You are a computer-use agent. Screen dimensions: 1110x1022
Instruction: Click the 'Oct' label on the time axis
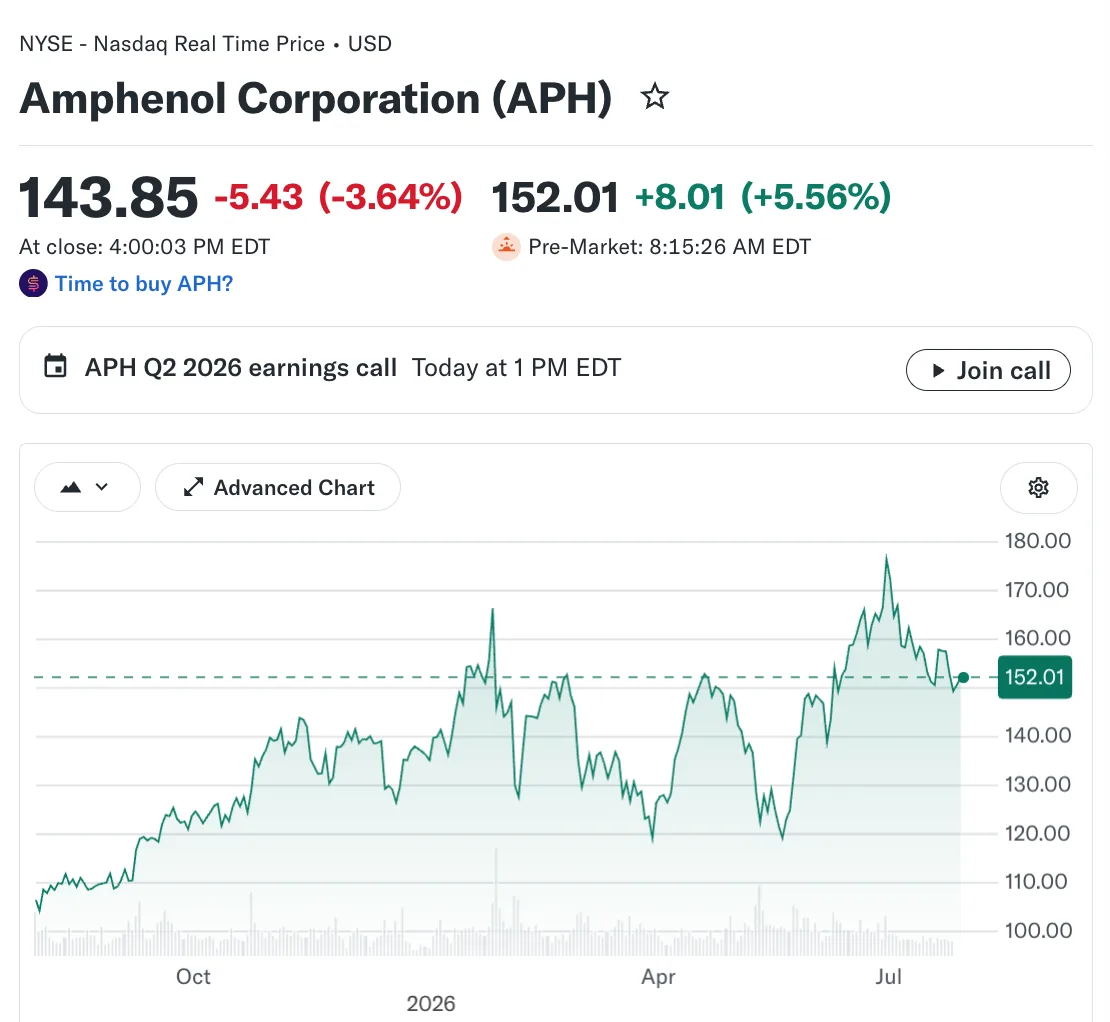pyautogui.click(x=193, y=977)
